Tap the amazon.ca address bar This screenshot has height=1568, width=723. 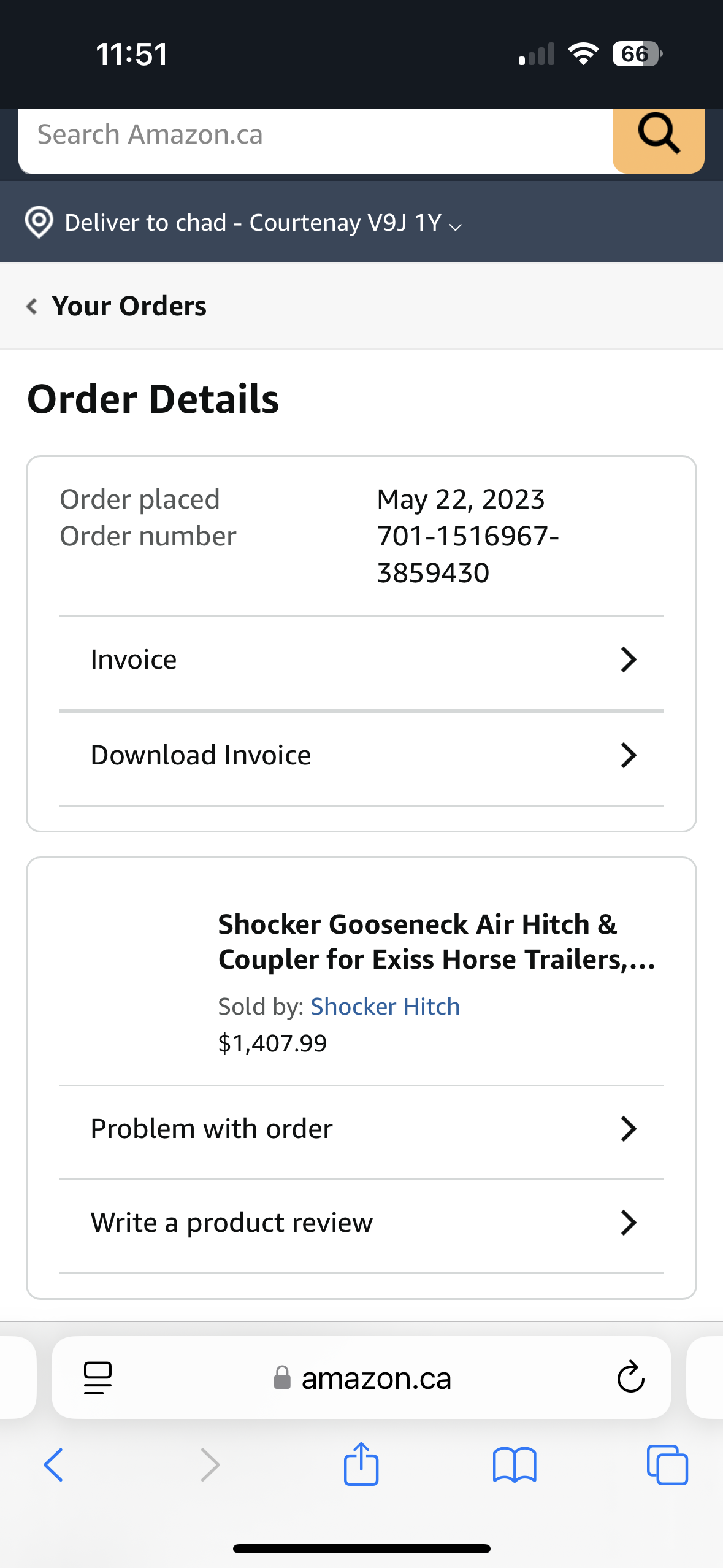(376, 1378)
